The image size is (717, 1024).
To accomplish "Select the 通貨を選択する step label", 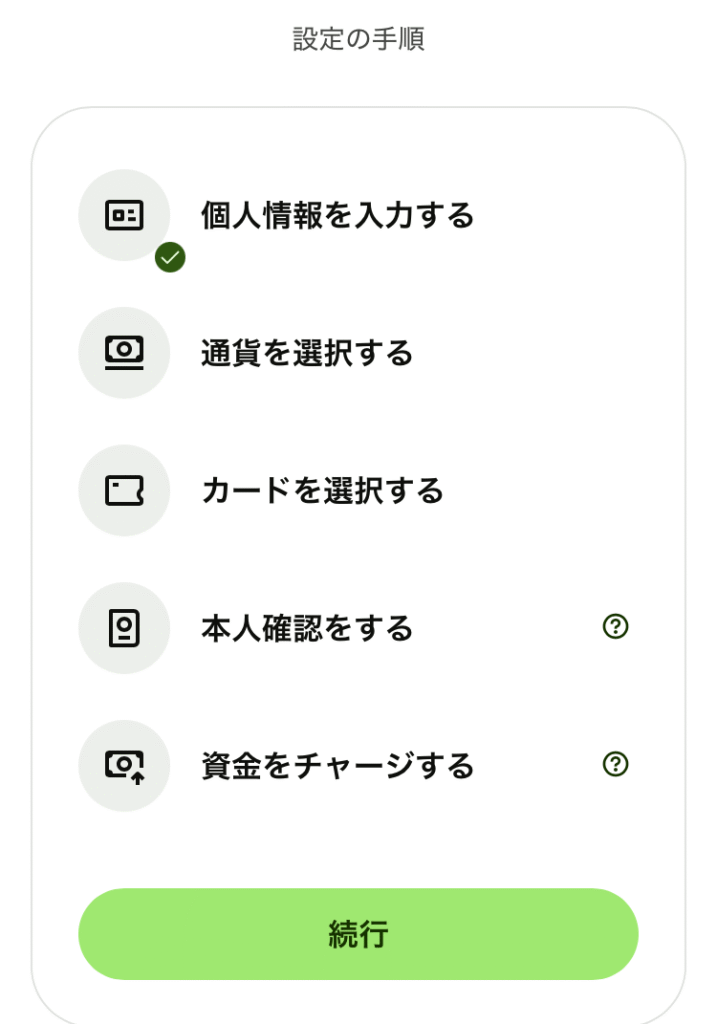I will (x=306, y=353).
